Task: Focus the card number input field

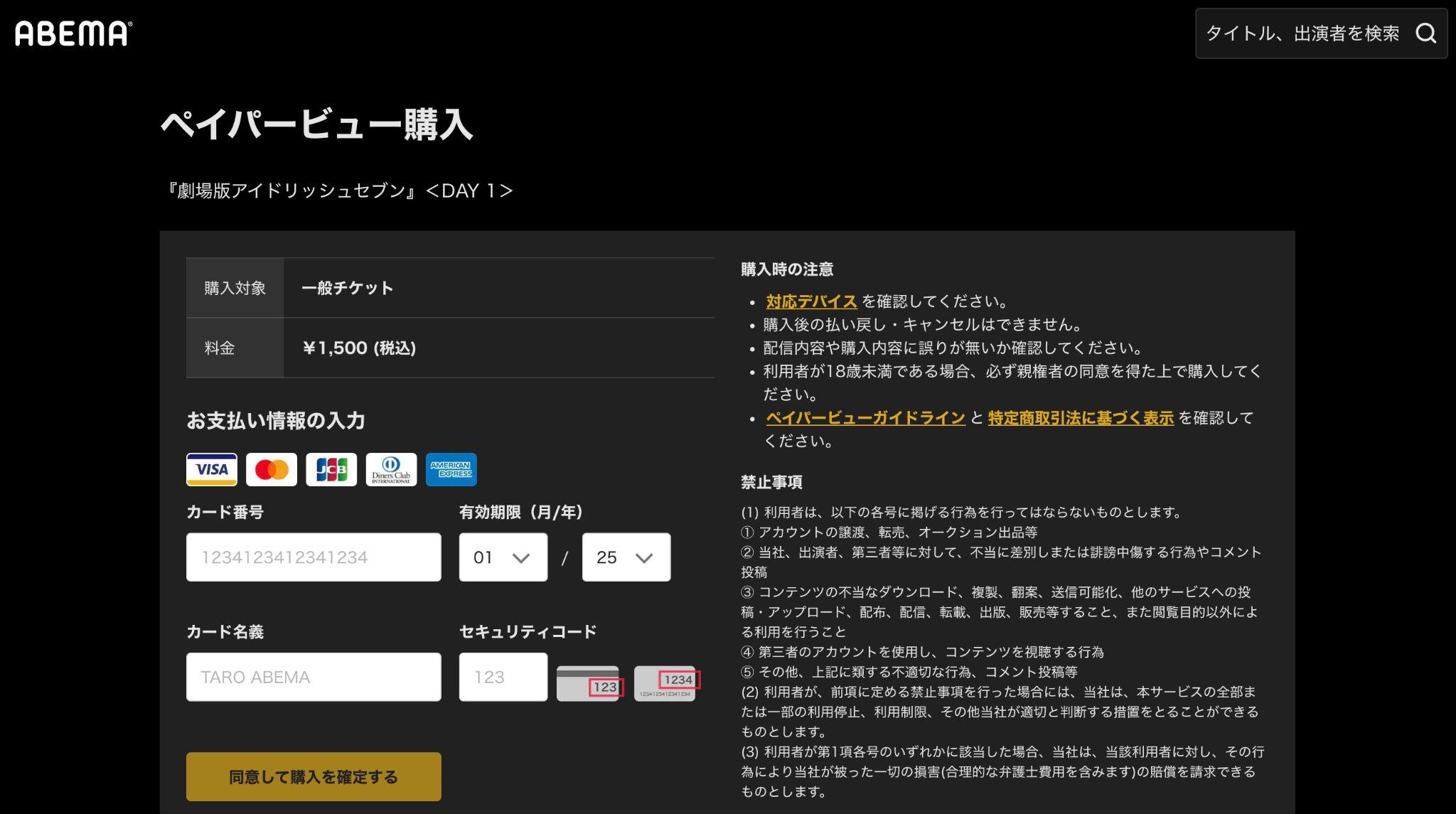Action: 314,557
